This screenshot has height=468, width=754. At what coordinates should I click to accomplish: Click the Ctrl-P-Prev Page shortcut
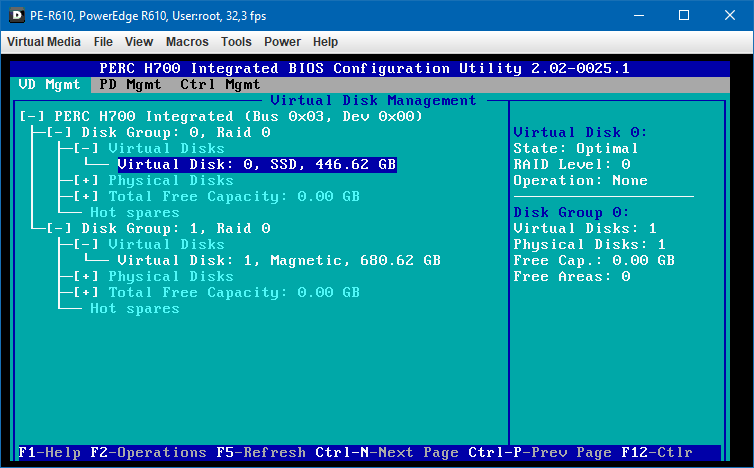pyautogui.click(x=540, y=453)
